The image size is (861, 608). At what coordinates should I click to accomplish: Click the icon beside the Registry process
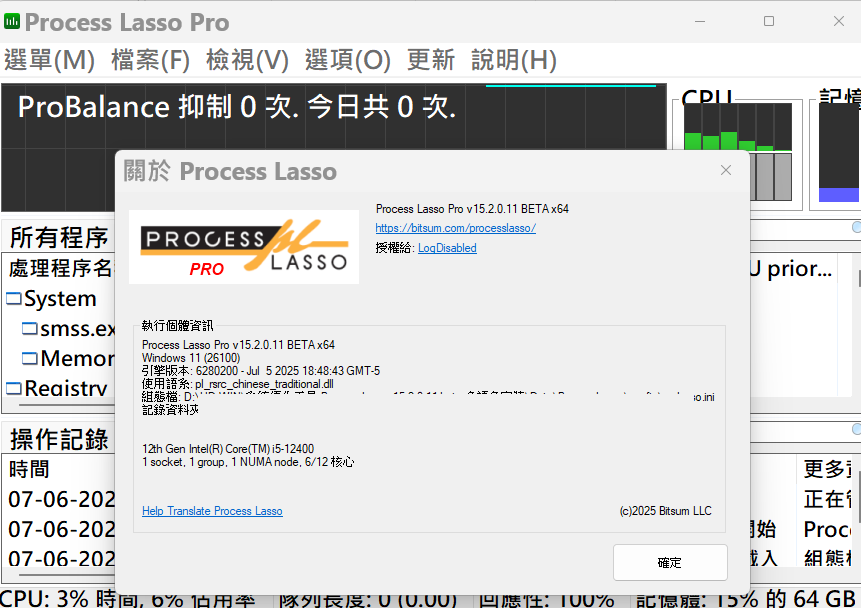pyautogui.click(x=14, y=388)
